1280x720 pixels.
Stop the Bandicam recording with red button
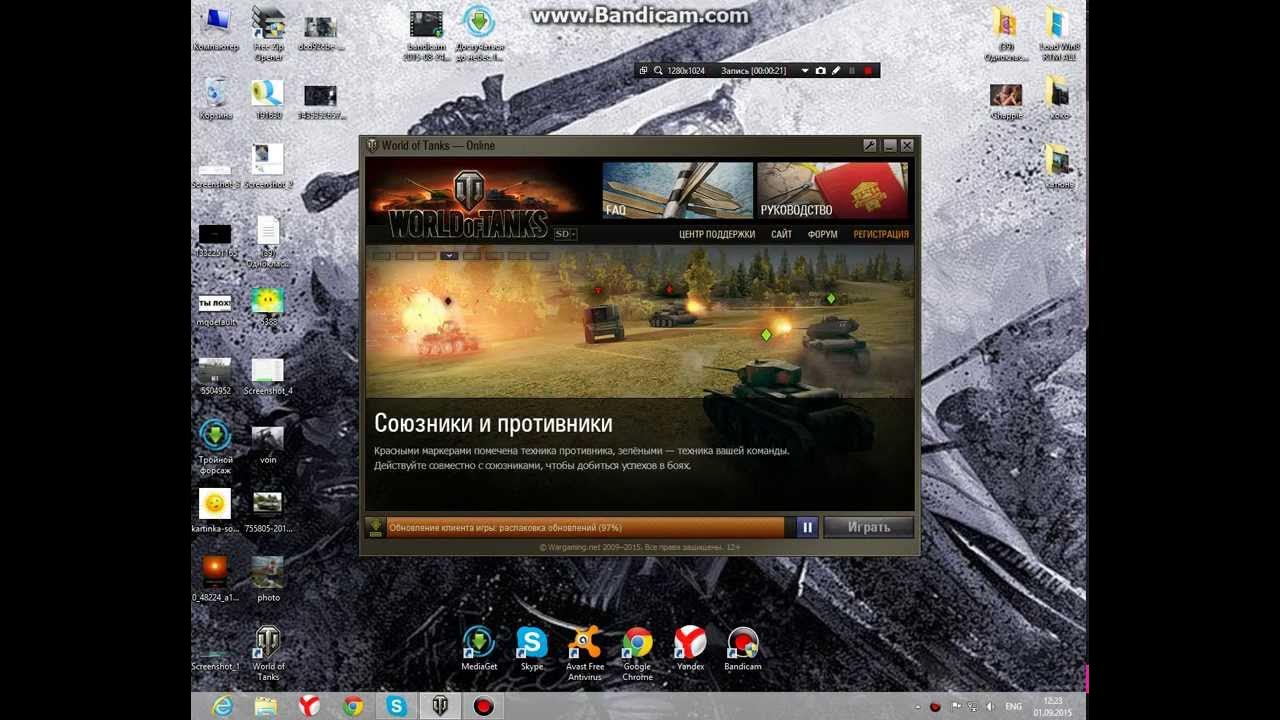[868, 71]
